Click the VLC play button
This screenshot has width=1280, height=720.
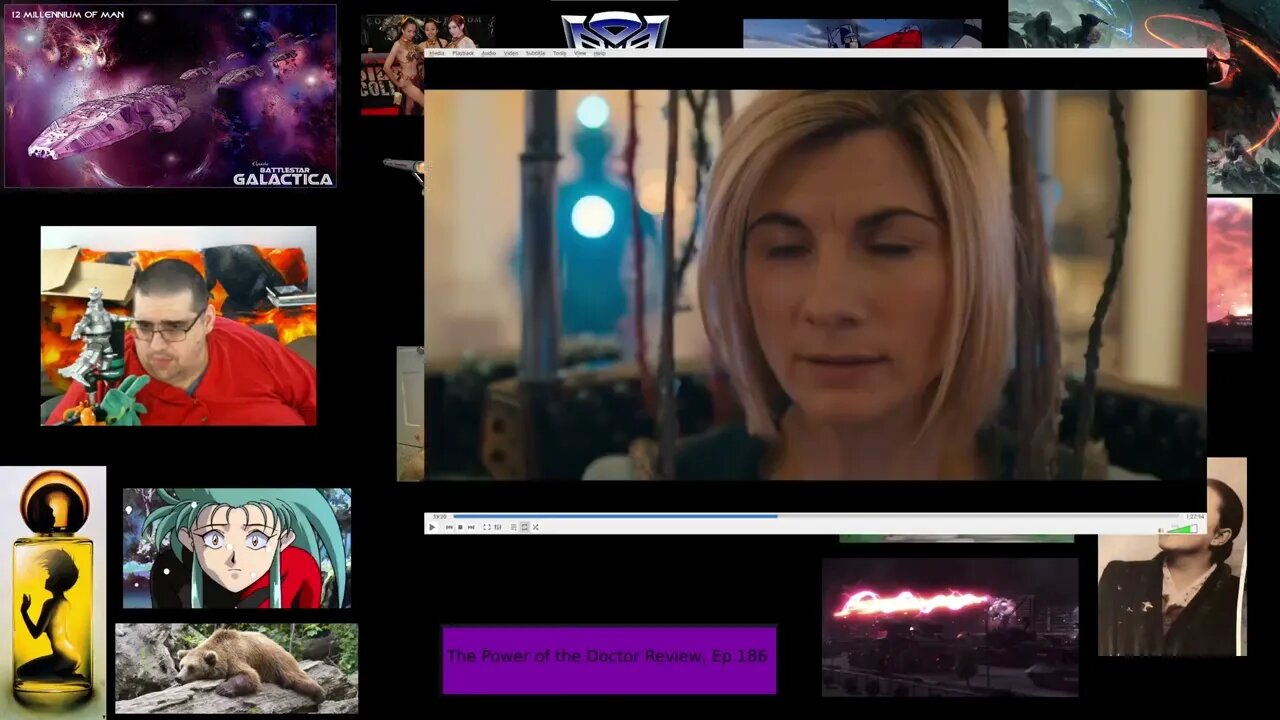click(x=432, y=527)
